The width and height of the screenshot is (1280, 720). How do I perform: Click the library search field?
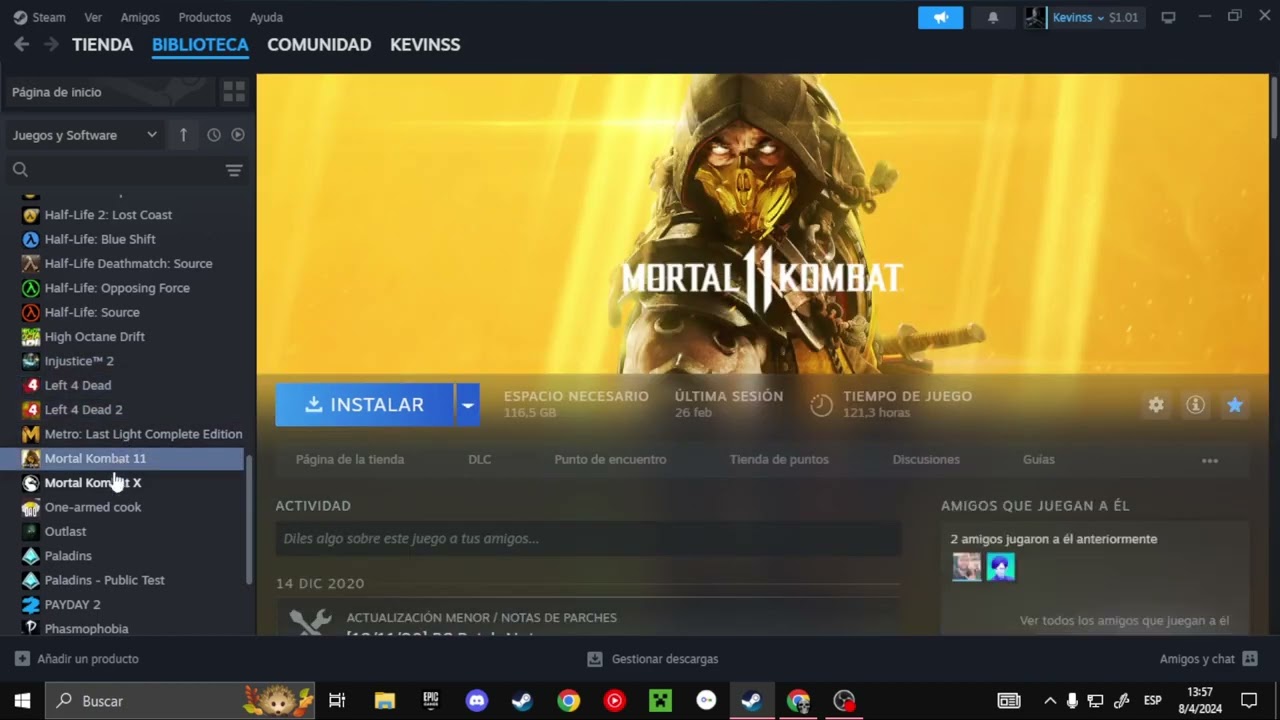tap(116, 170)
